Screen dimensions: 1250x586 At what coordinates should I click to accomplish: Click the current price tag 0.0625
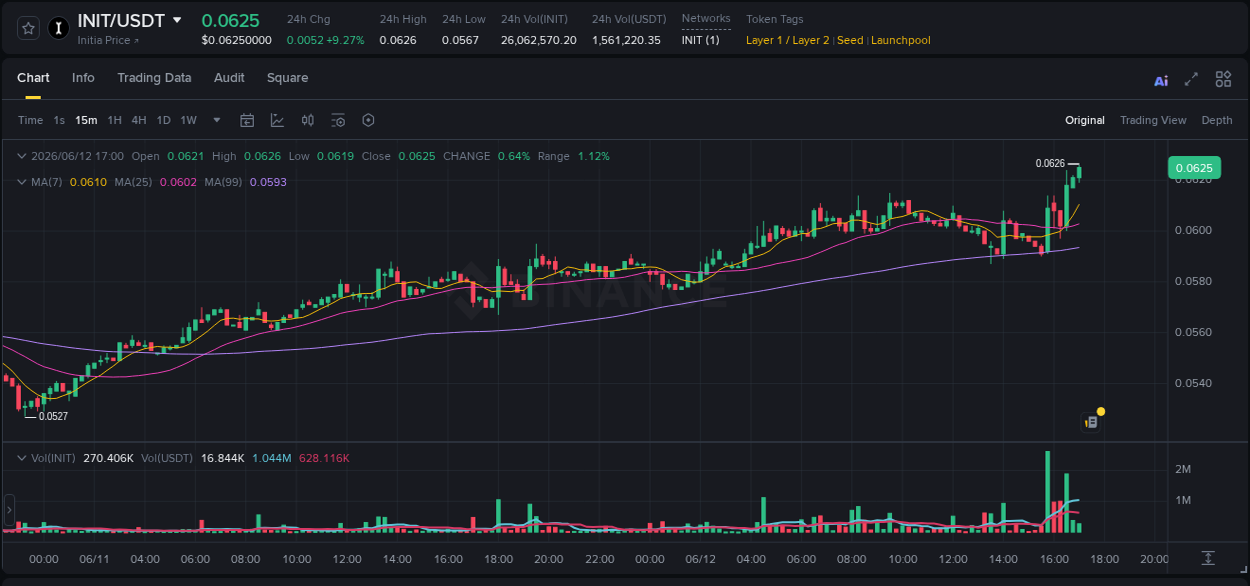tap(1193, 168)
